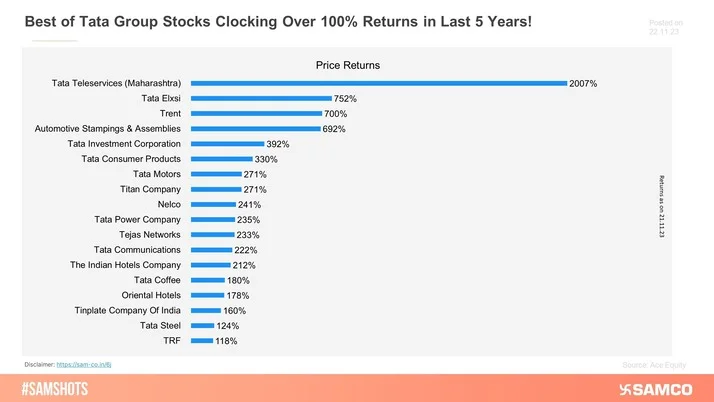Viewport: 714px width, 402px height.
Task: Click the Automotive Stampings & Assemblies label
Action: coord(108,129)
